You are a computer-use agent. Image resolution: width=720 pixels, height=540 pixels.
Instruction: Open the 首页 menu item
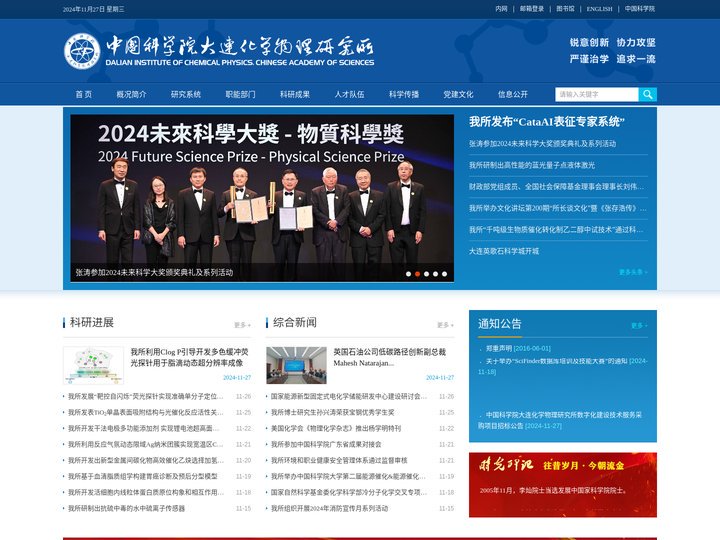tap(84, 95)
